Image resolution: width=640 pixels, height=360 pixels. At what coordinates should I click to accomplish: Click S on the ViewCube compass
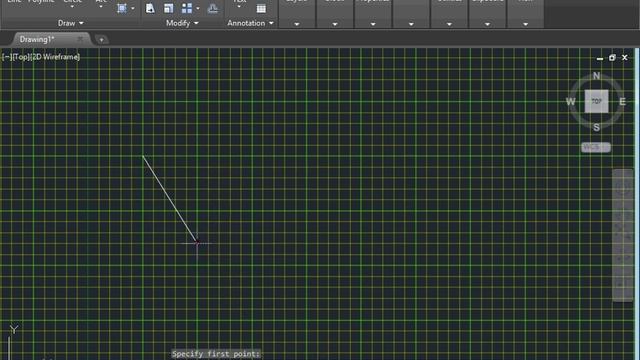596,127
